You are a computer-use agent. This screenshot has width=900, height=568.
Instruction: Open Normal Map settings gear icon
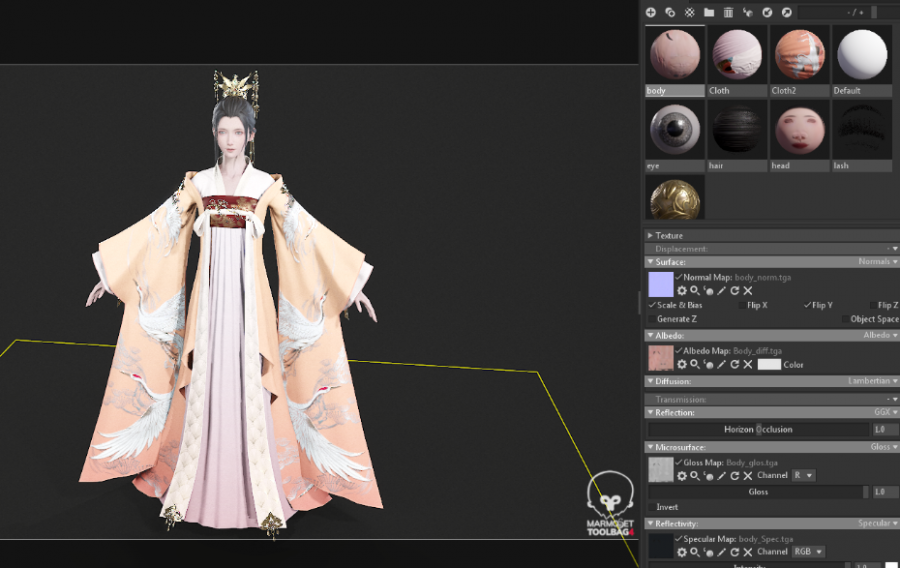point(681,291)
